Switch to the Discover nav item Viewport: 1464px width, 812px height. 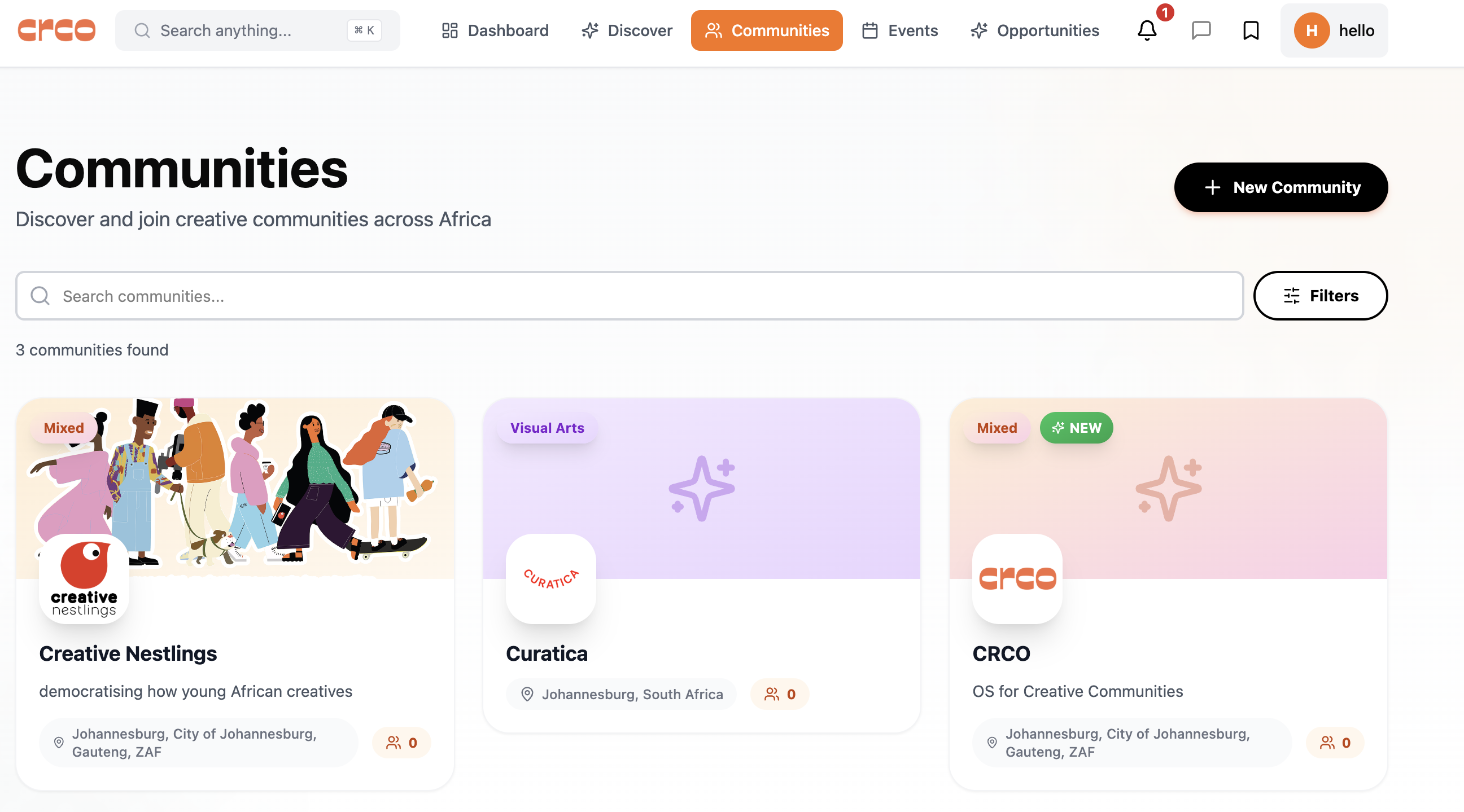click(626, 30)
